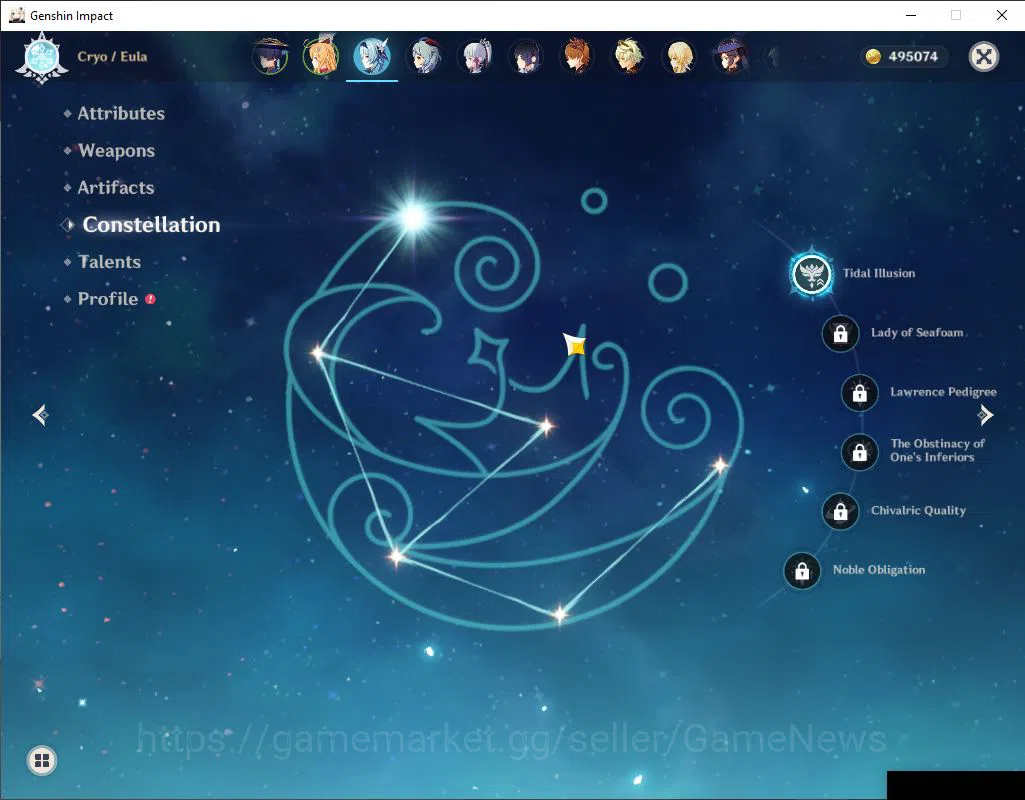Select the dark-haired character portrait

pos(526,56)
